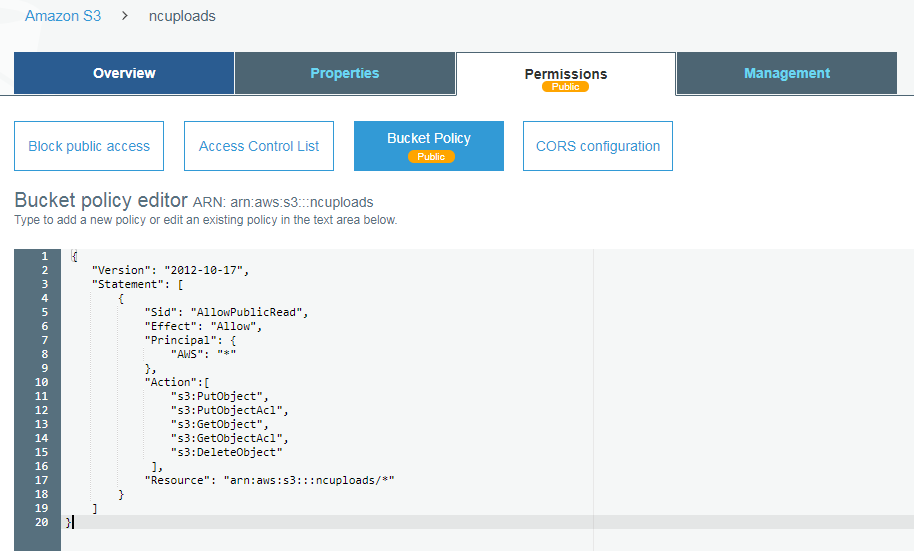
Task: Open the Access Control List section
Action: click(x=259, y=146)
